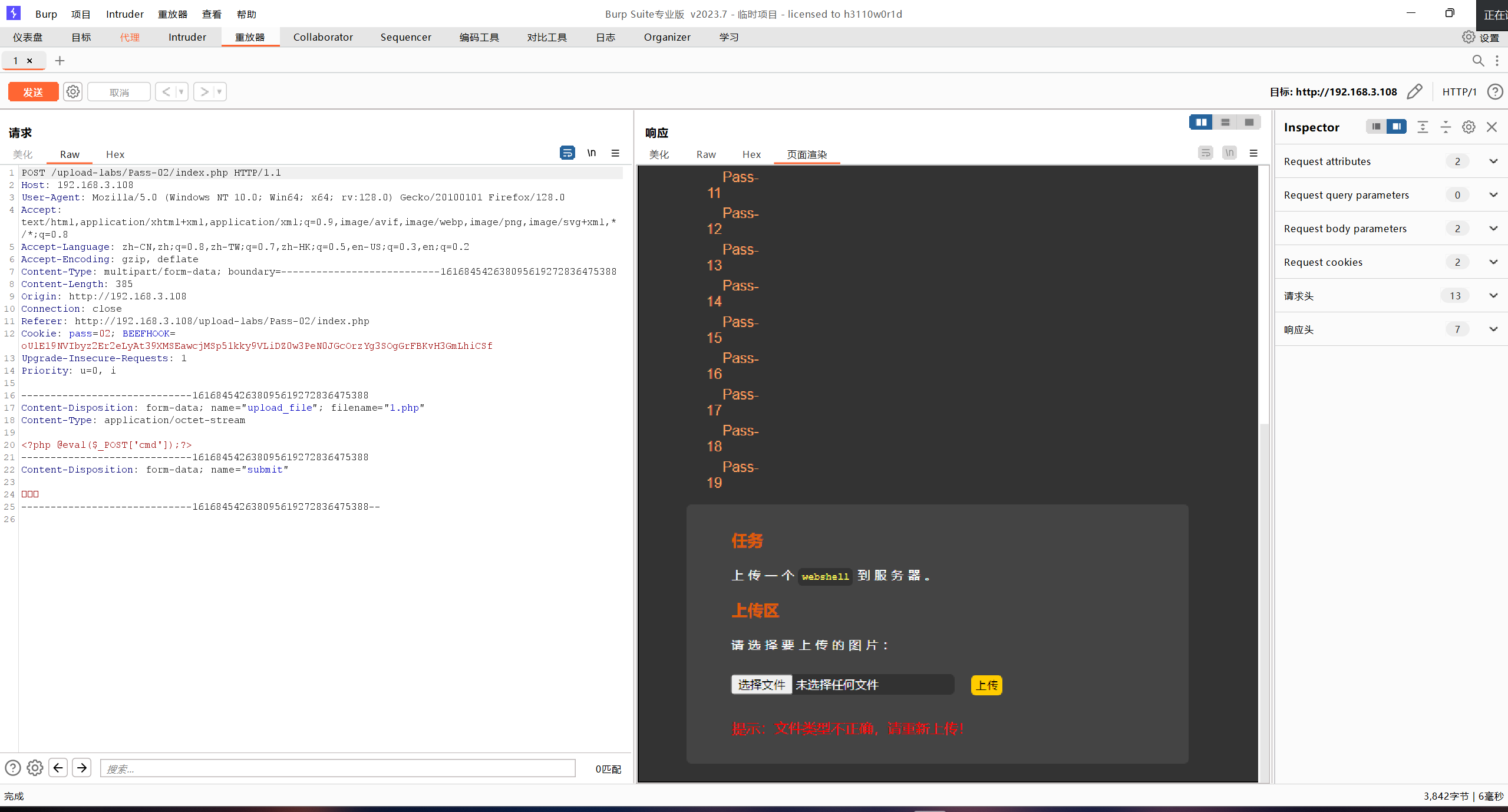The height and width of the screenshot is (812, 1508).
Task: Expand the Request attributes section
Action: point(1493,161)
